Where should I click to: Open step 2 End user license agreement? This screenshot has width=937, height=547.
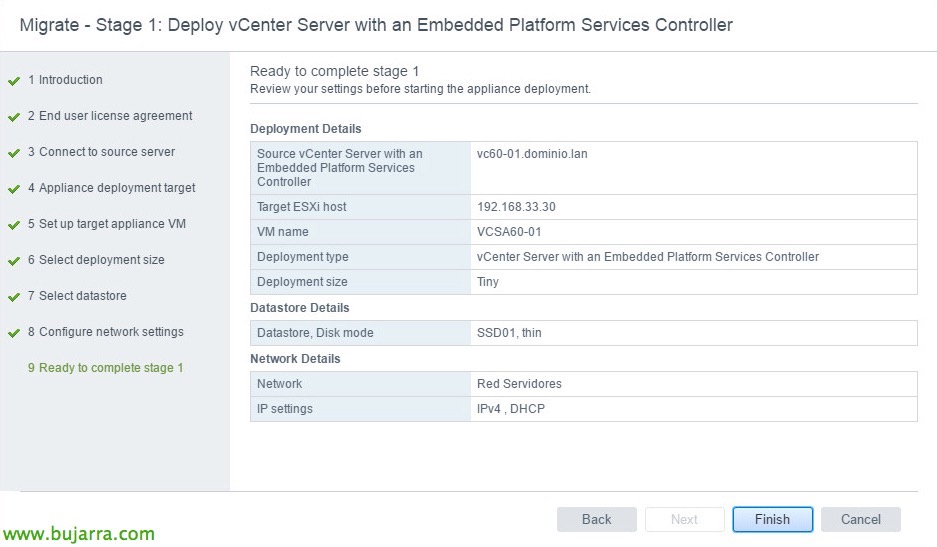(110, 116)
